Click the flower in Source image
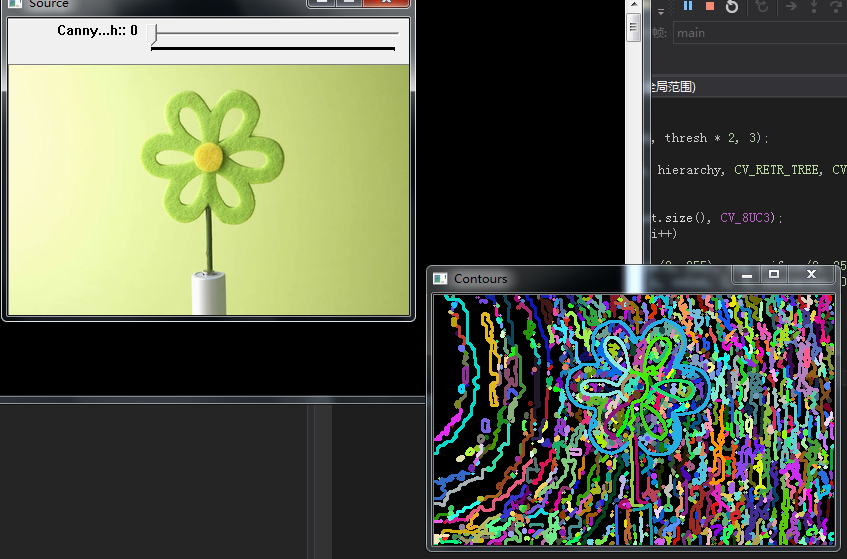Viewport: 847px width, 559px height. [212, 157]
